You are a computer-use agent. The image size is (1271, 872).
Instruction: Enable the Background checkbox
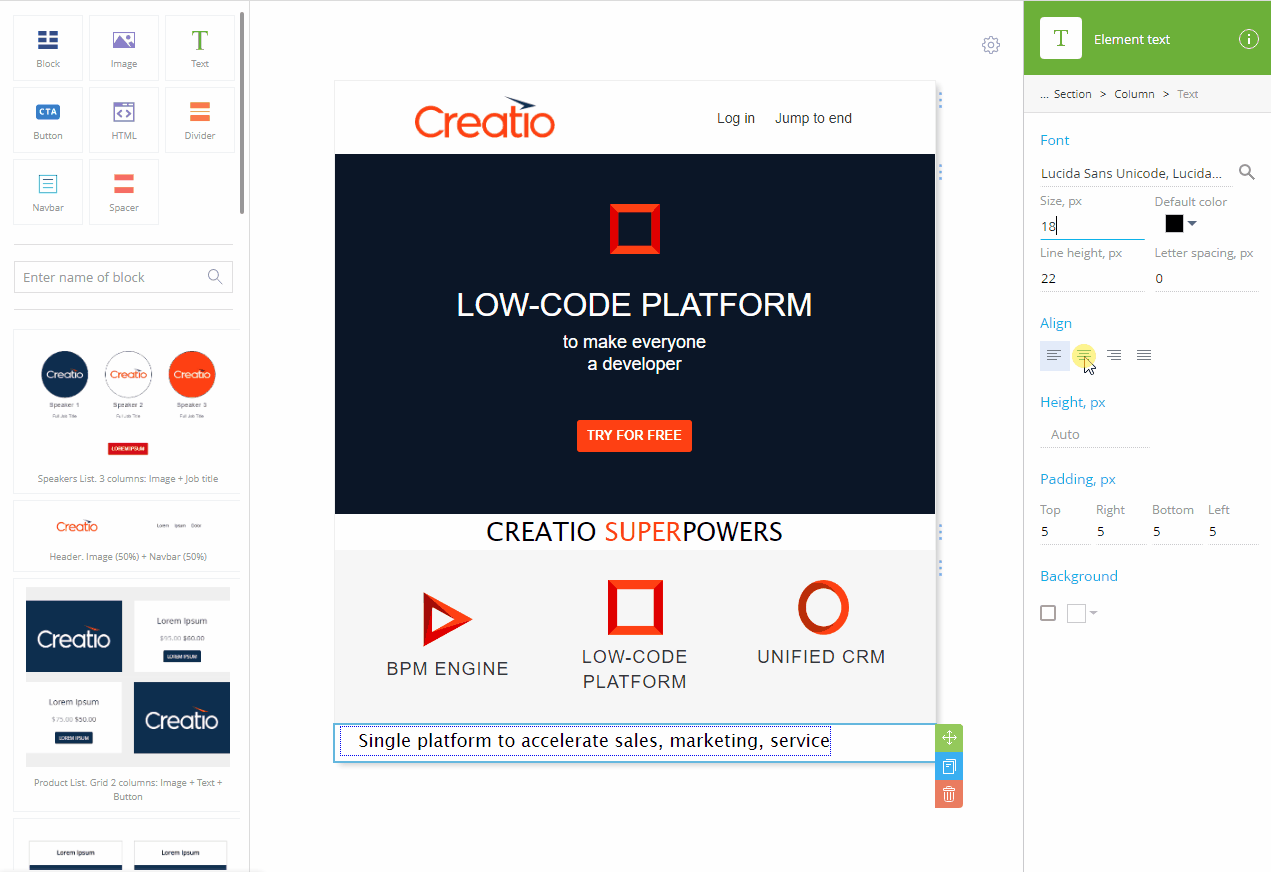click(x=1048, y=613)
